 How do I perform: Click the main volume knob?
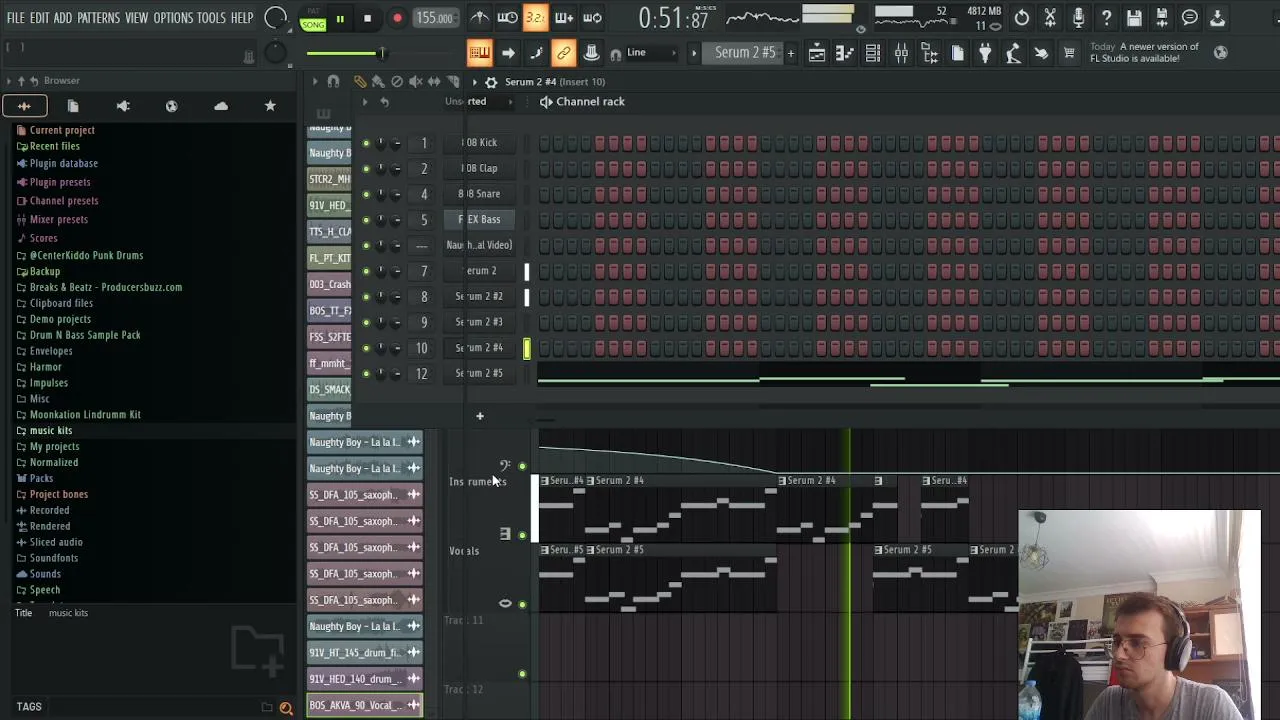click(x=276, y=18)
